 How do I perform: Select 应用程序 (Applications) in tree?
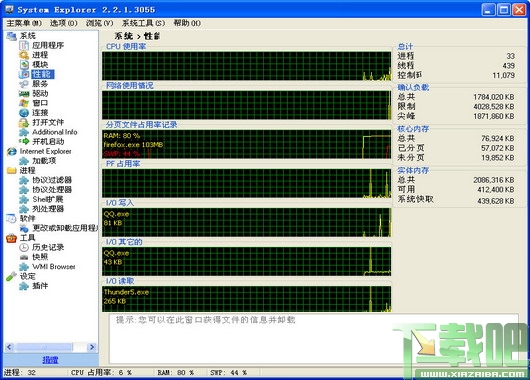click(x=48, y=45)
